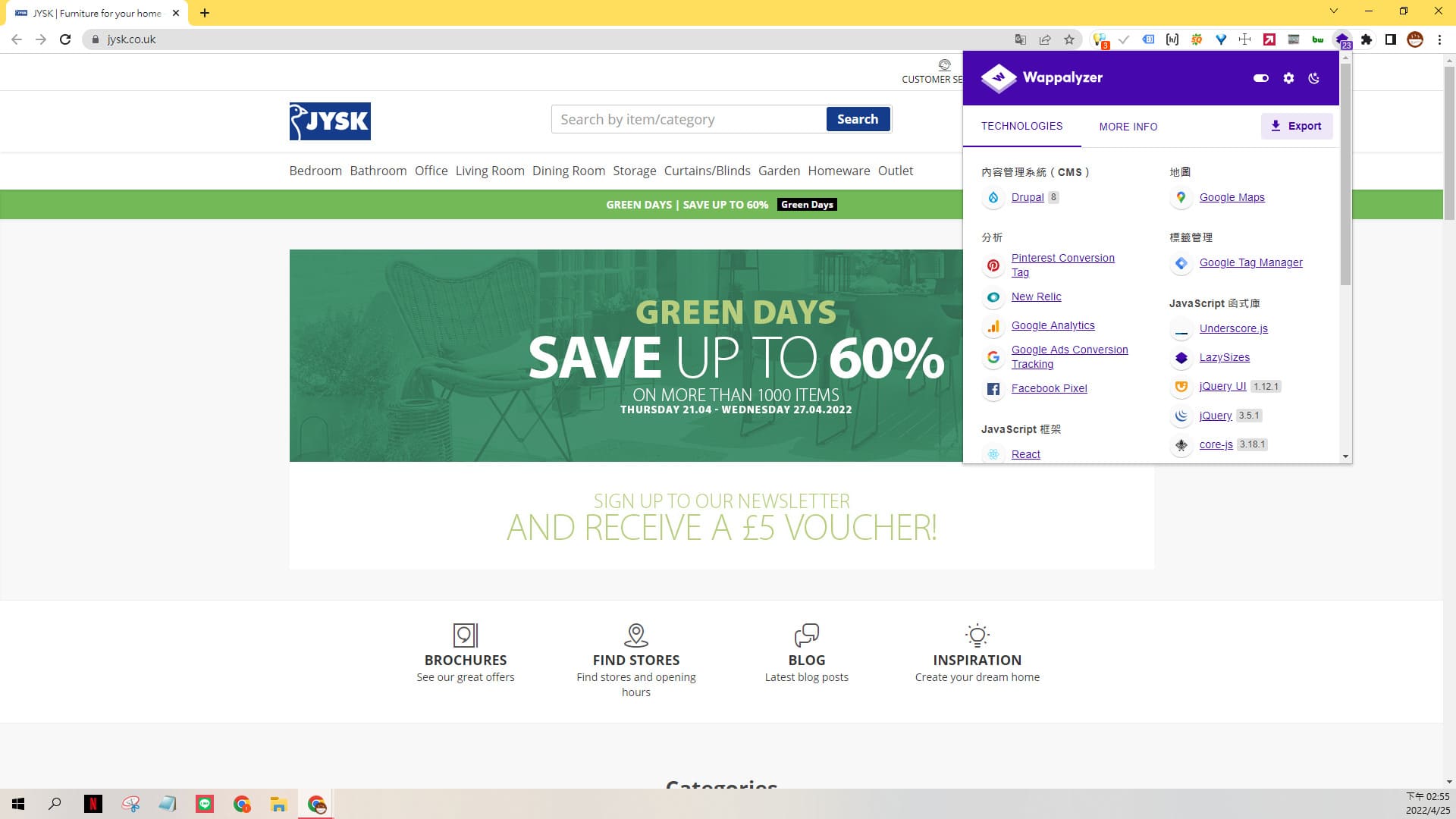Click the Export button in Wappalyzer

(x=1296, y=125)
